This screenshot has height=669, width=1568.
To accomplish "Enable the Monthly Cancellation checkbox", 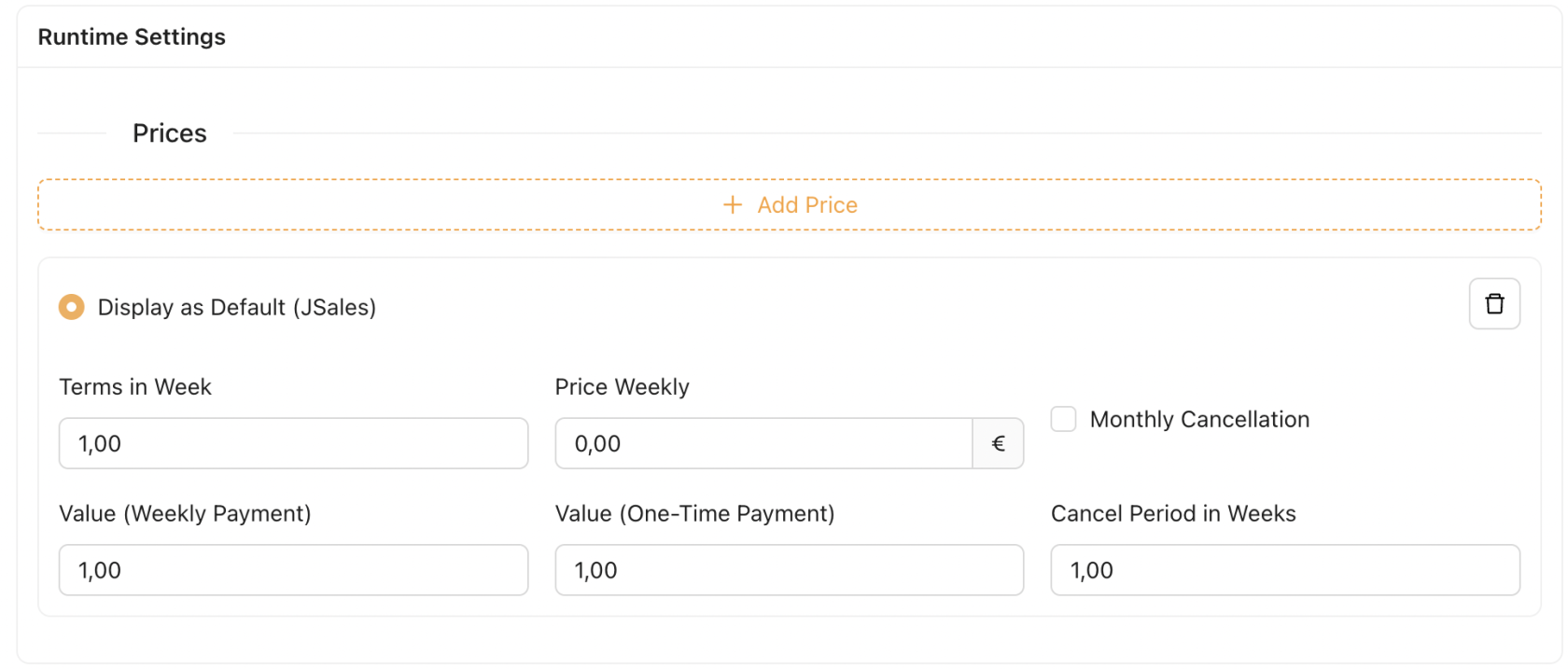I will click(x=1063, y=419).
